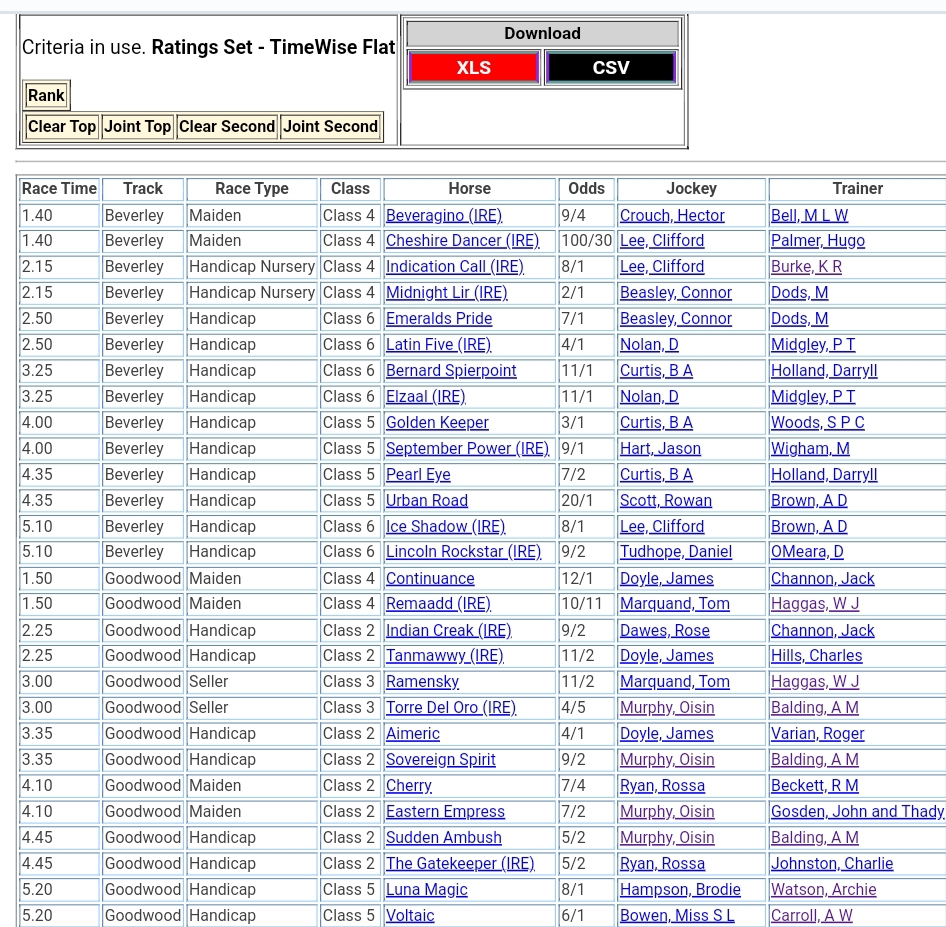The height and width of the screenshot is (927, 946).
Task: View trainer Watson, Archie profile
Action: click(x=823, y=890)
